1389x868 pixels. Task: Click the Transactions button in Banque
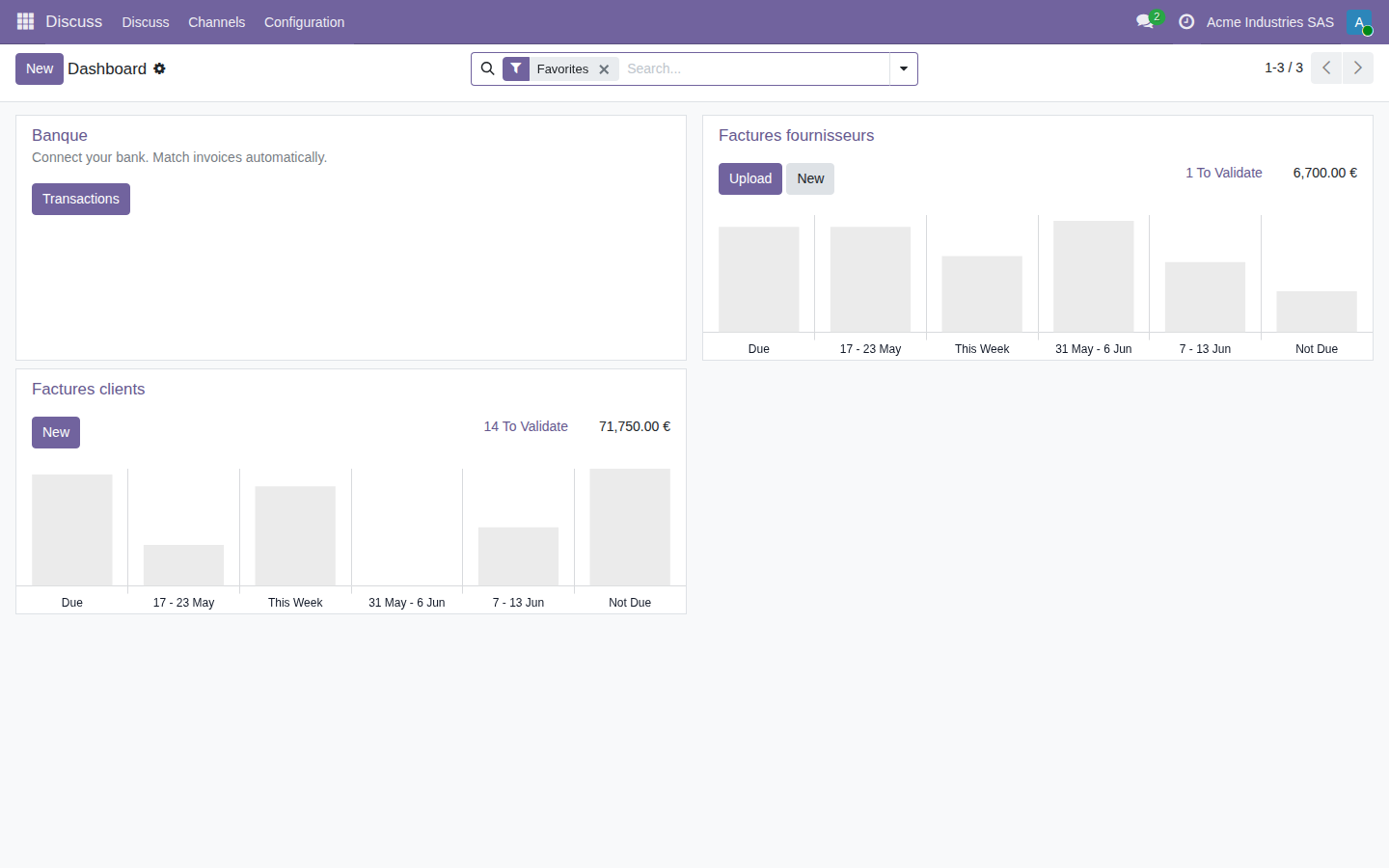(81, 199)
